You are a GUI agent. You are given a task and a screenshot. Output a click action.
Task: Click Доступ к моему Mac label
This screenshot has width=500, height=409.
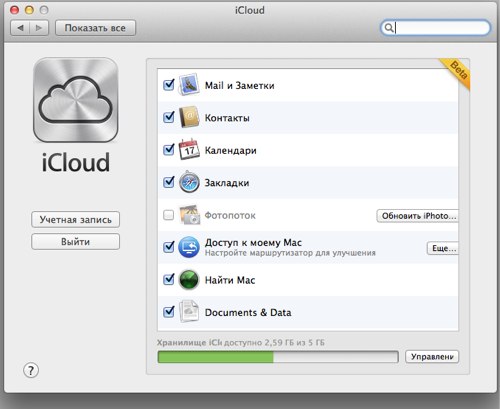[253, 242]
